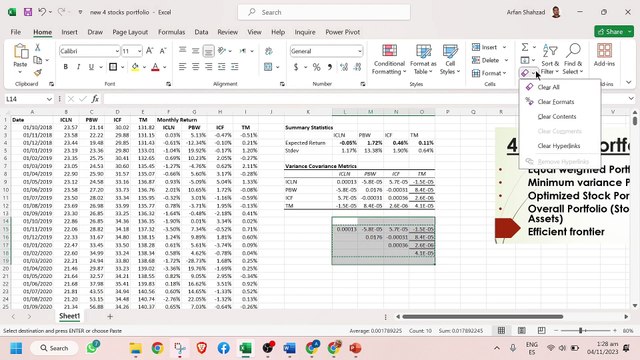The image size is (640, 360).
Task: Switch to Page Break Preview view
Action: pyautogui.click(x=542, y=330)
